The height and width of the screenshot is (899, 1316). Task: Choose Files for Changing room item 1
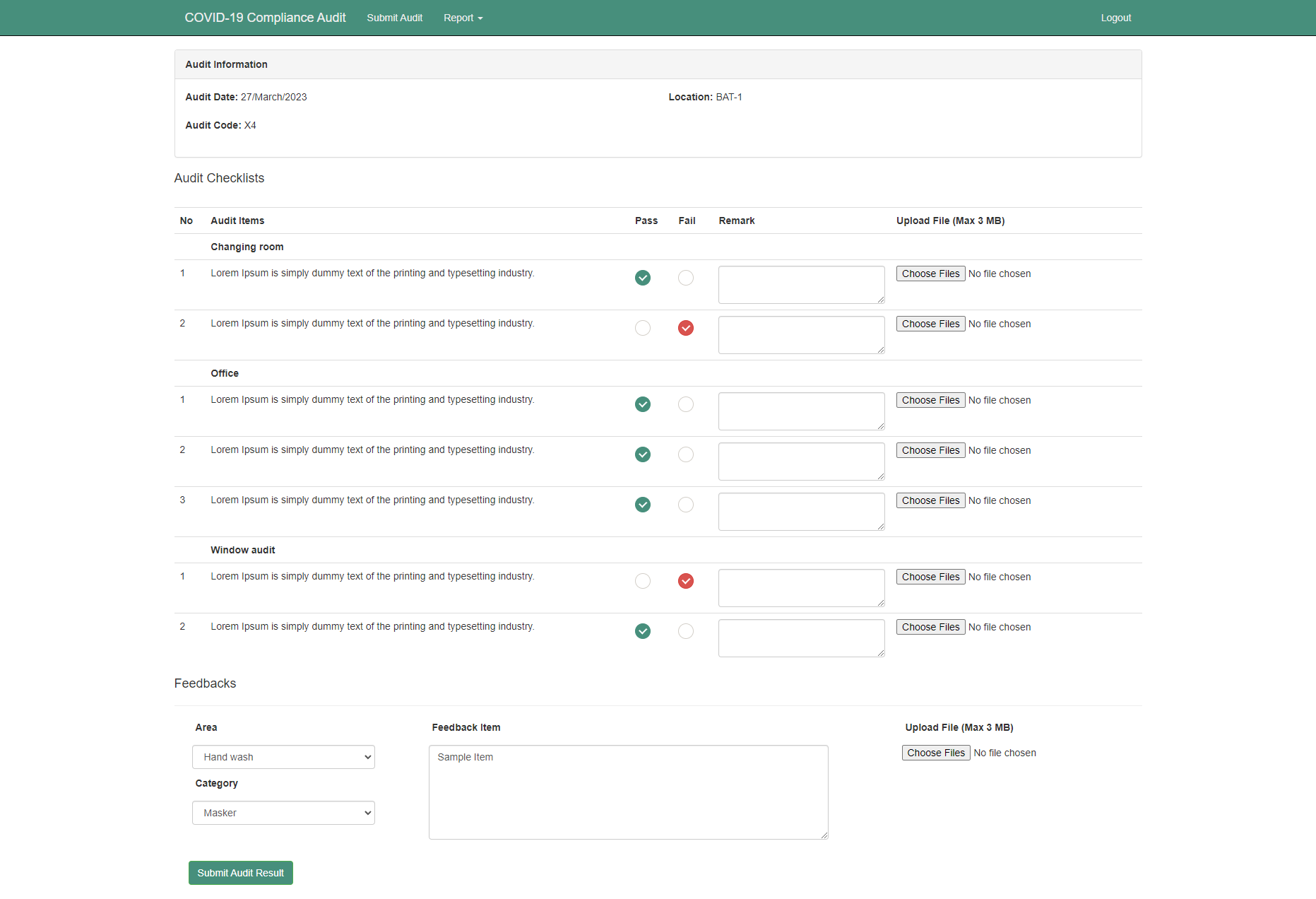point(930,274)
